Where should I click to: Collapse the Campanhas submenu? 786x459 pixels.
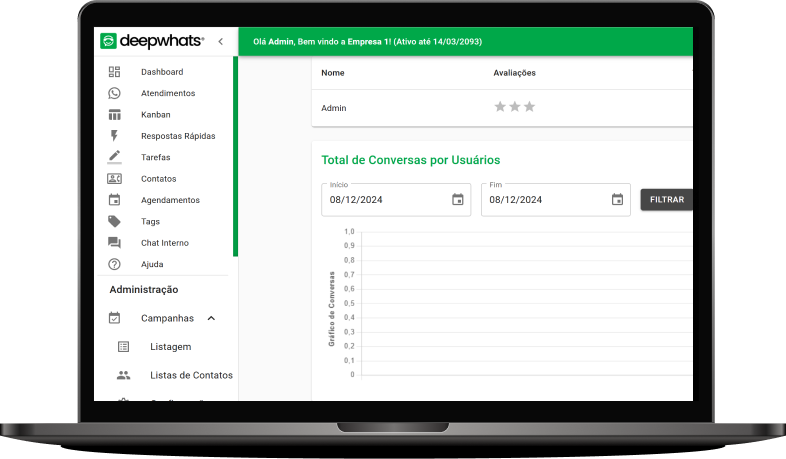click(211, 318)
